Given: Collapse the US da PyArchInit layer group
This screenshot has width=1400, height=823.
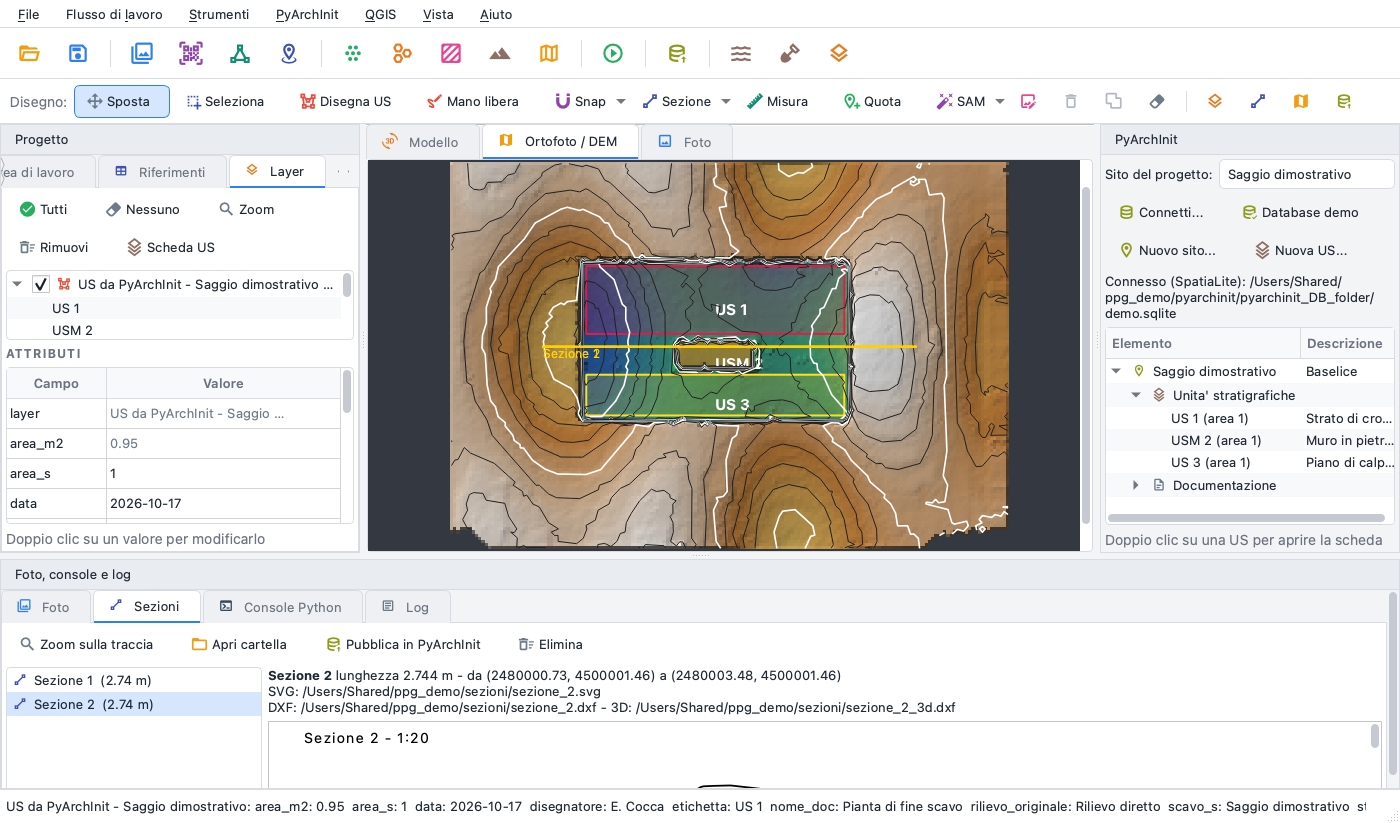Looking at the screenshot, I should point(17,285).
